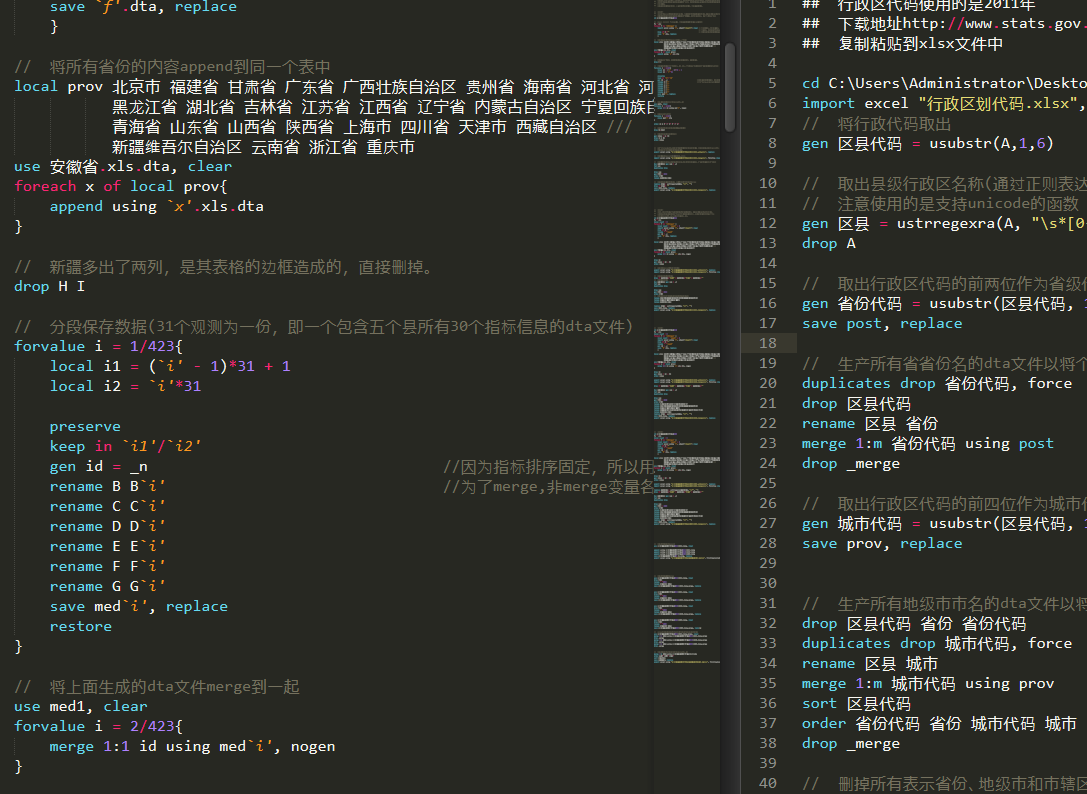Click the minimap preview of the left editor
Viewport: 1087px width, 794px height.
[x=688, y=300]
